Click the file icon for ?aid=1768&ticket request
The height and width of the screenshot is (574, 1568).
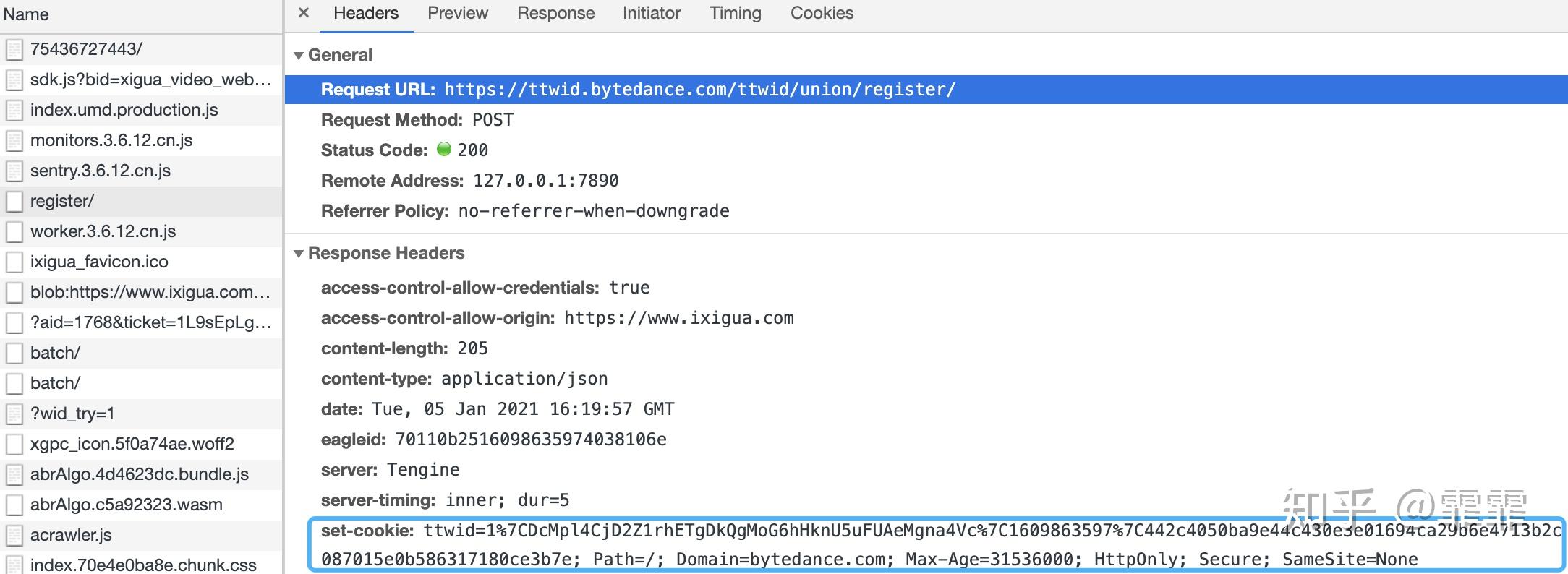(x=14, y=322)
